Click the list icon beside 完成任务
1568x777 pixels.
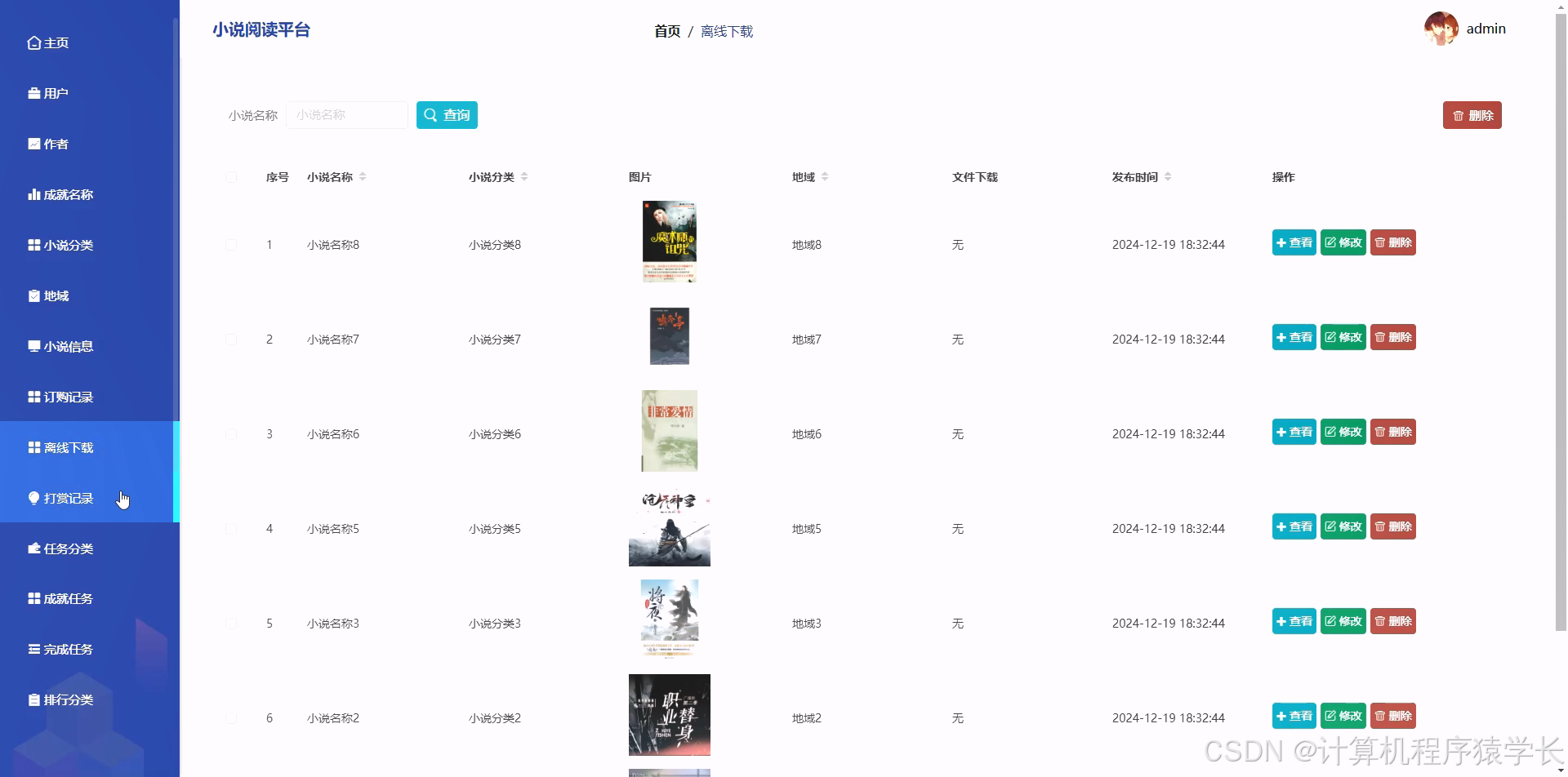pyautogui.click(x=33, y=650)
